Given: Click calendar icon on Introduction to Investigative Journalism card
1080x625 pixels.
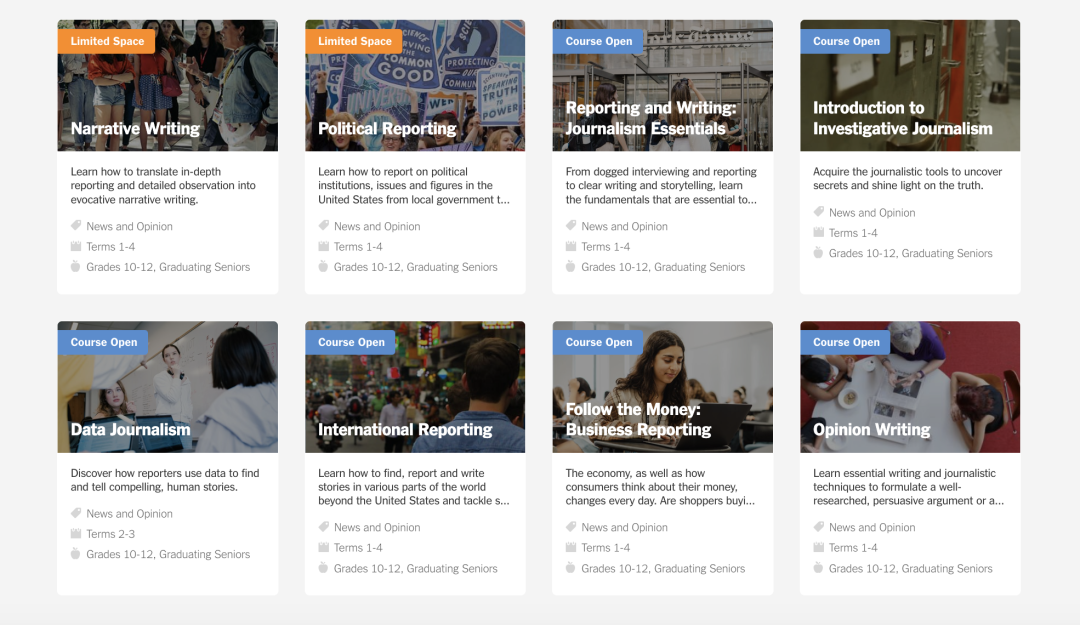Looking at the screenshot, I should [x=818, y=233].
